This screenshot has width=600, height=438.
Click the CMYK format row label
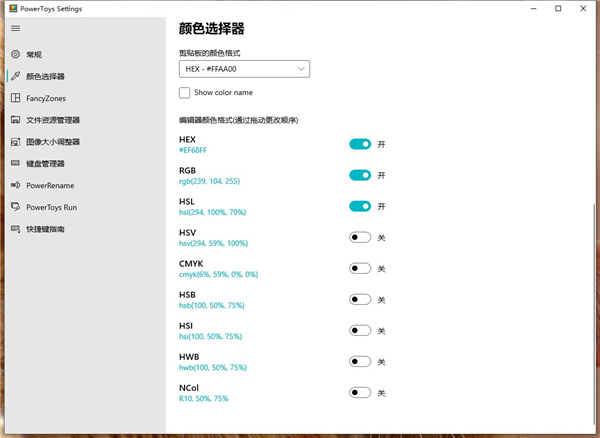(x=191, y=264)
